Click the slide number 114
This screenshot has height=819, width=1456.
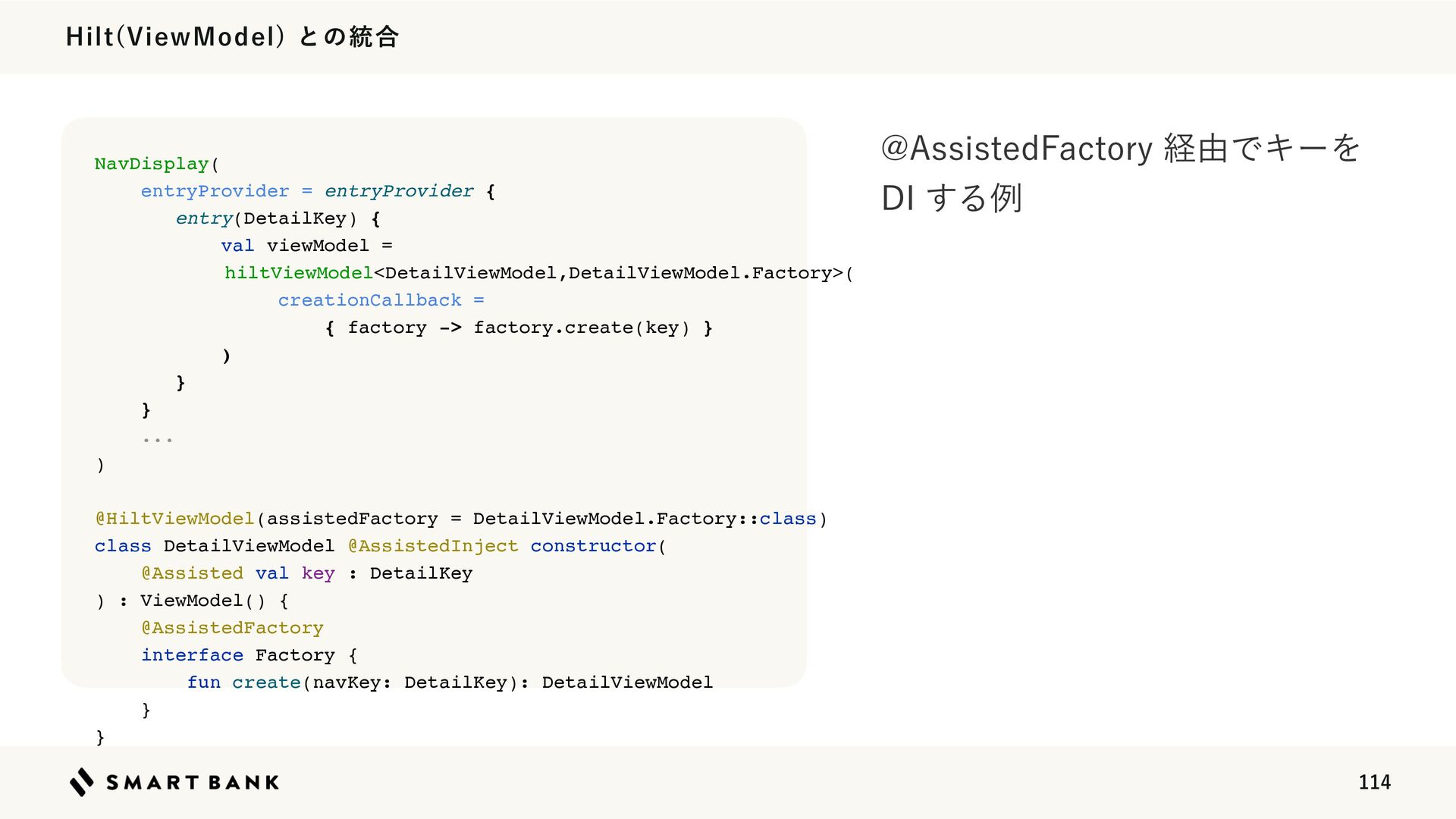[1374, 782]
